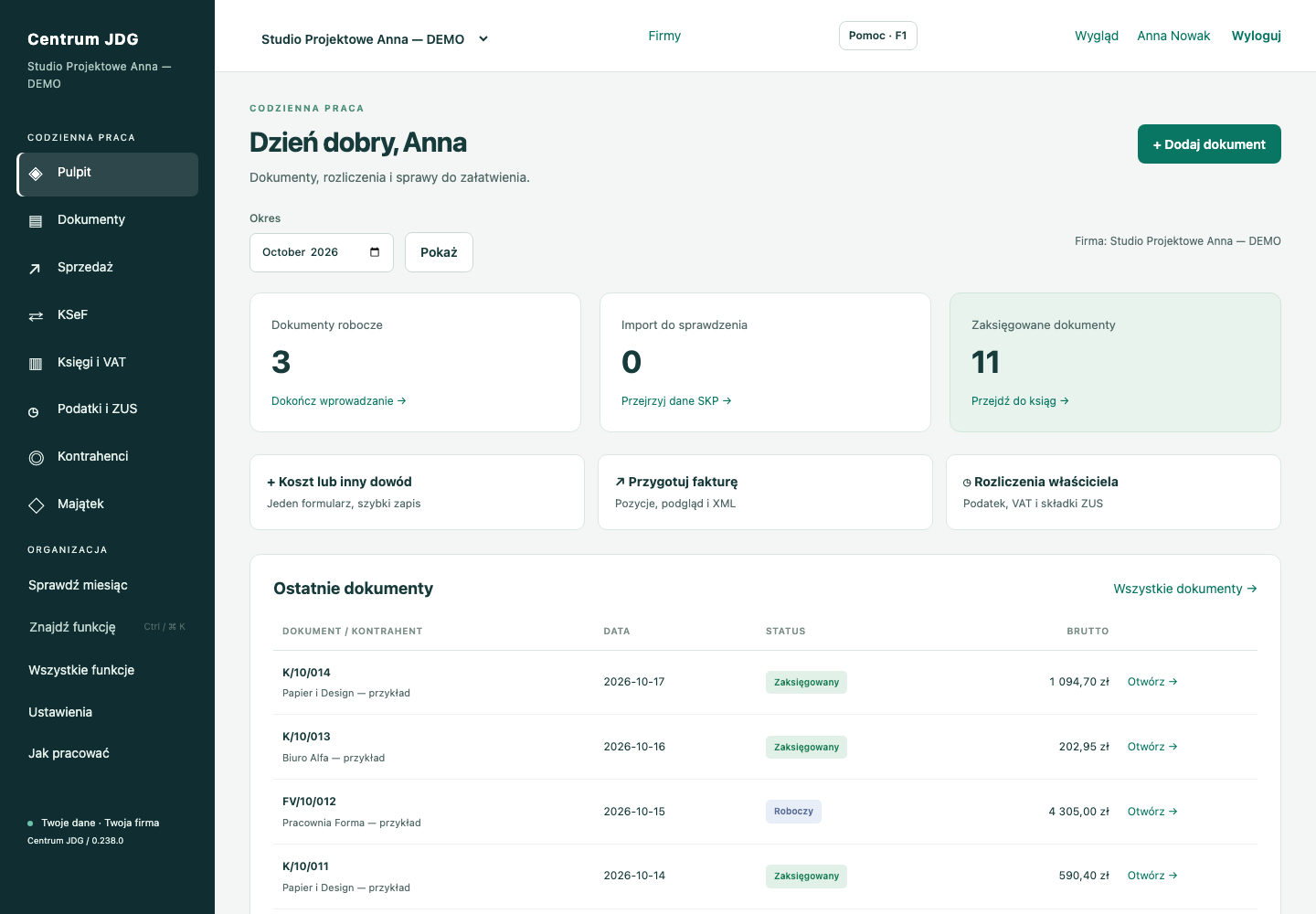Viewport: 1316px width, 914px height.
Task: Click the Kontrahenci circle icon
Action: tap(36, 458)
